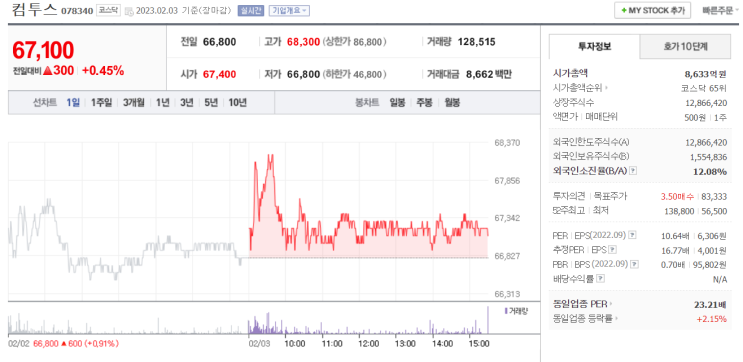Click the 23.21배 industry PER value
The image size is (743, 362).
pos(710,304)
